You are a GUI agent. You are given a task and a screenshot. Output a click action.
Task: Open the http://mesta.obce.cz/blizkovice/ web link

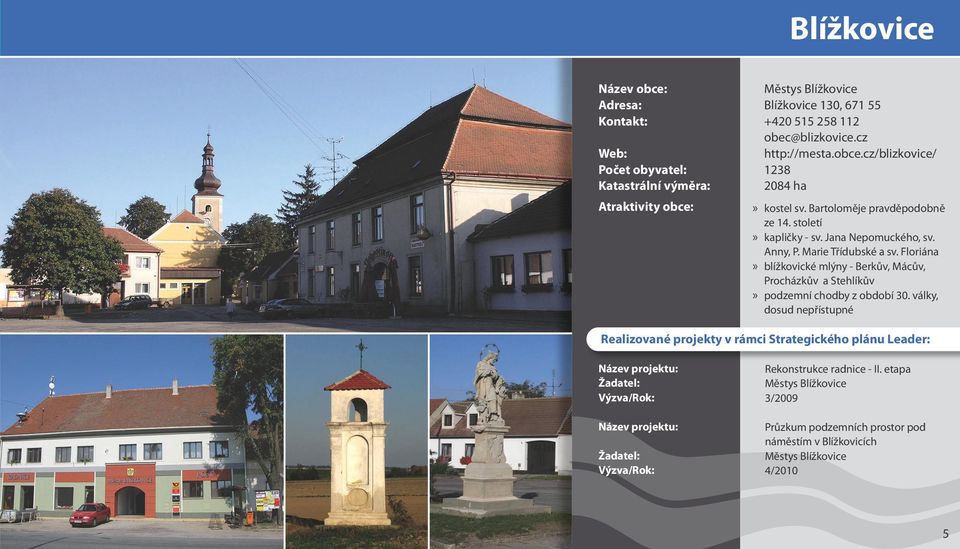tap(850, 154)
